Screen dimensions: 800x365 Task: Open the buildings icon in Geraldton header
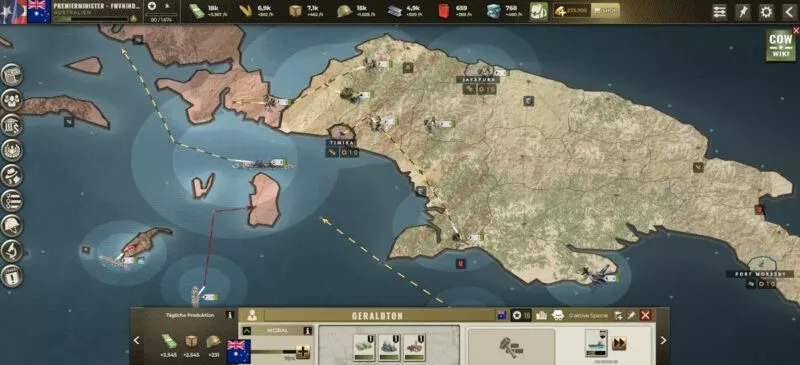click(541, 315)
